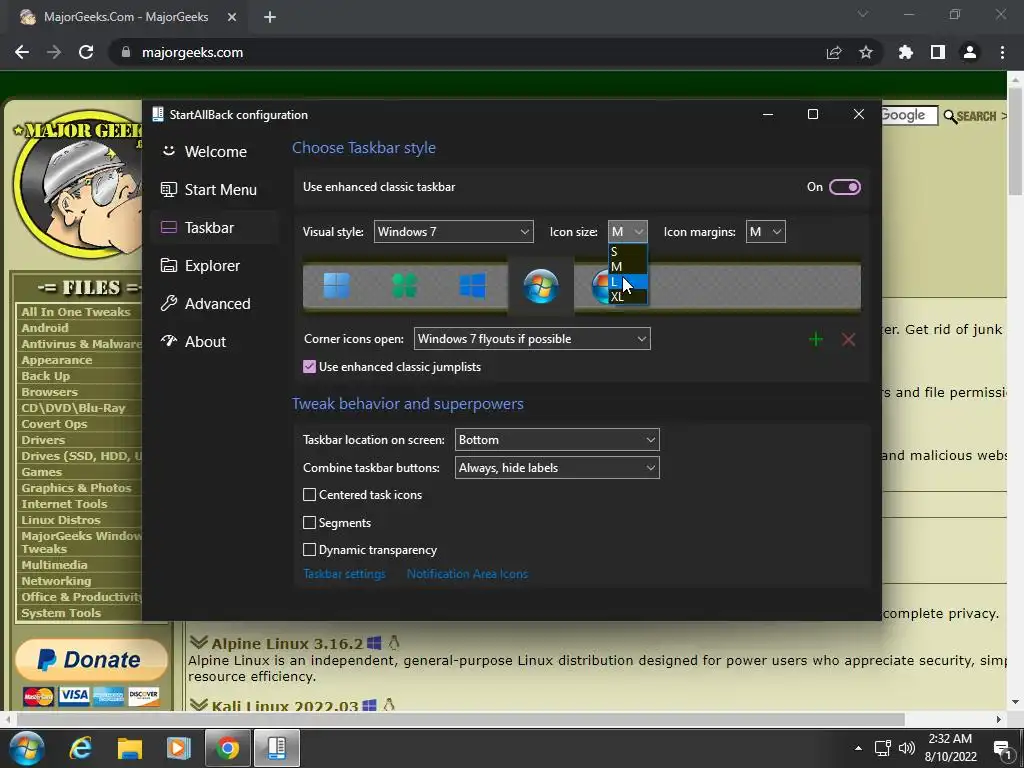Click the Start Menu sidebar icon
The image size is (1024, 768).
pos(168,189)
